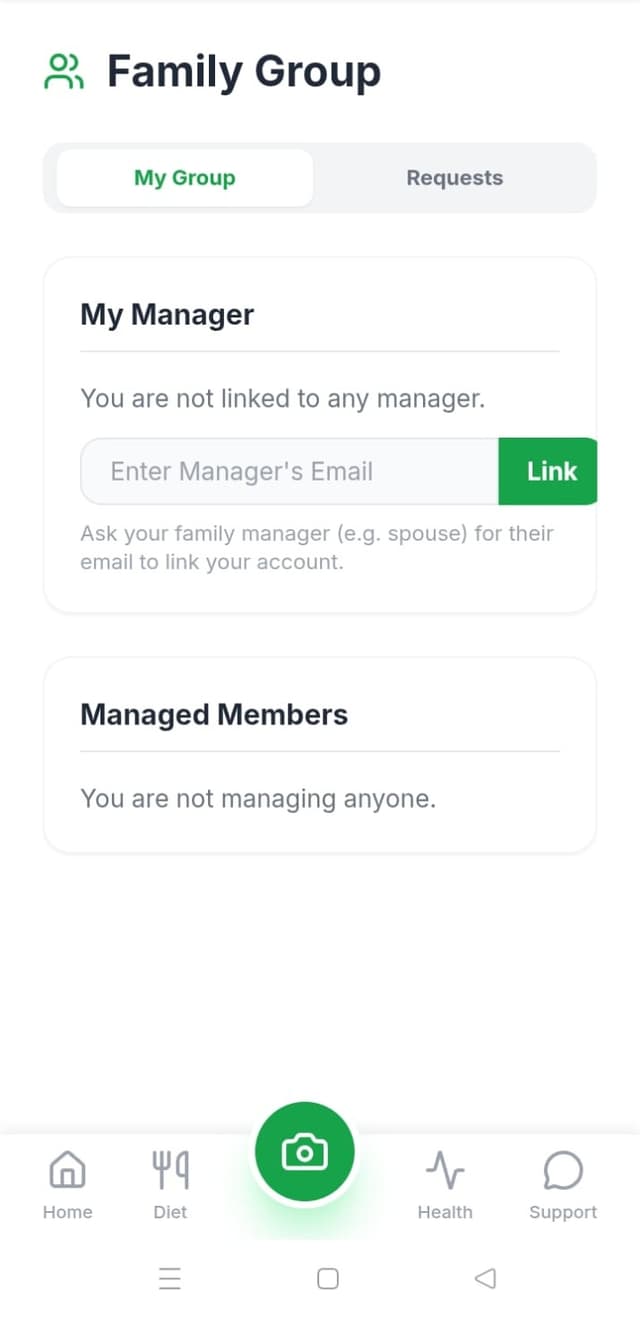Click the Family Group heading

tap(244, 70)
